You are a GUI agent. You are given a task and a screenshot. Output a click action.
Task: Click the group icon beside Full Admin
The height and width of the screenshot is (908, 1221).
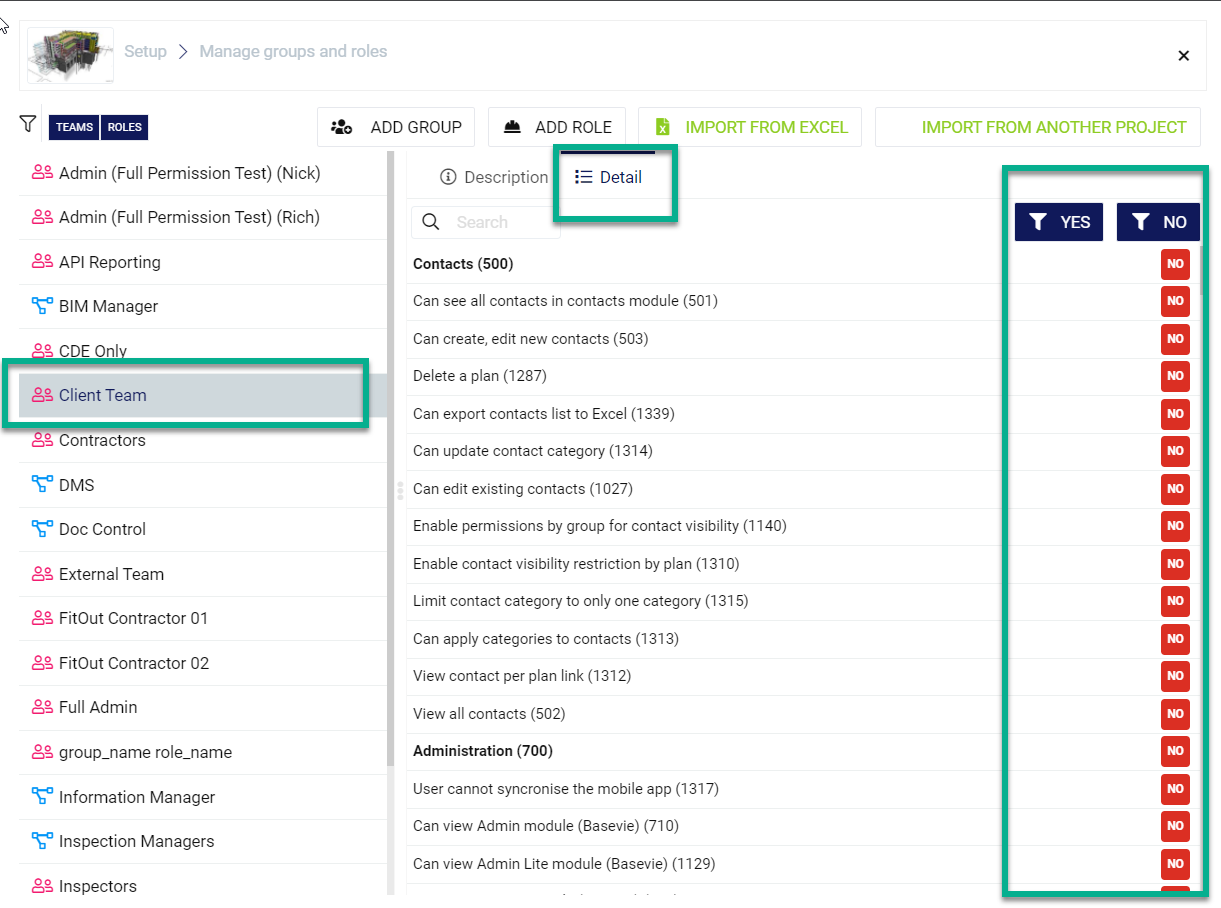coord(42,707)
